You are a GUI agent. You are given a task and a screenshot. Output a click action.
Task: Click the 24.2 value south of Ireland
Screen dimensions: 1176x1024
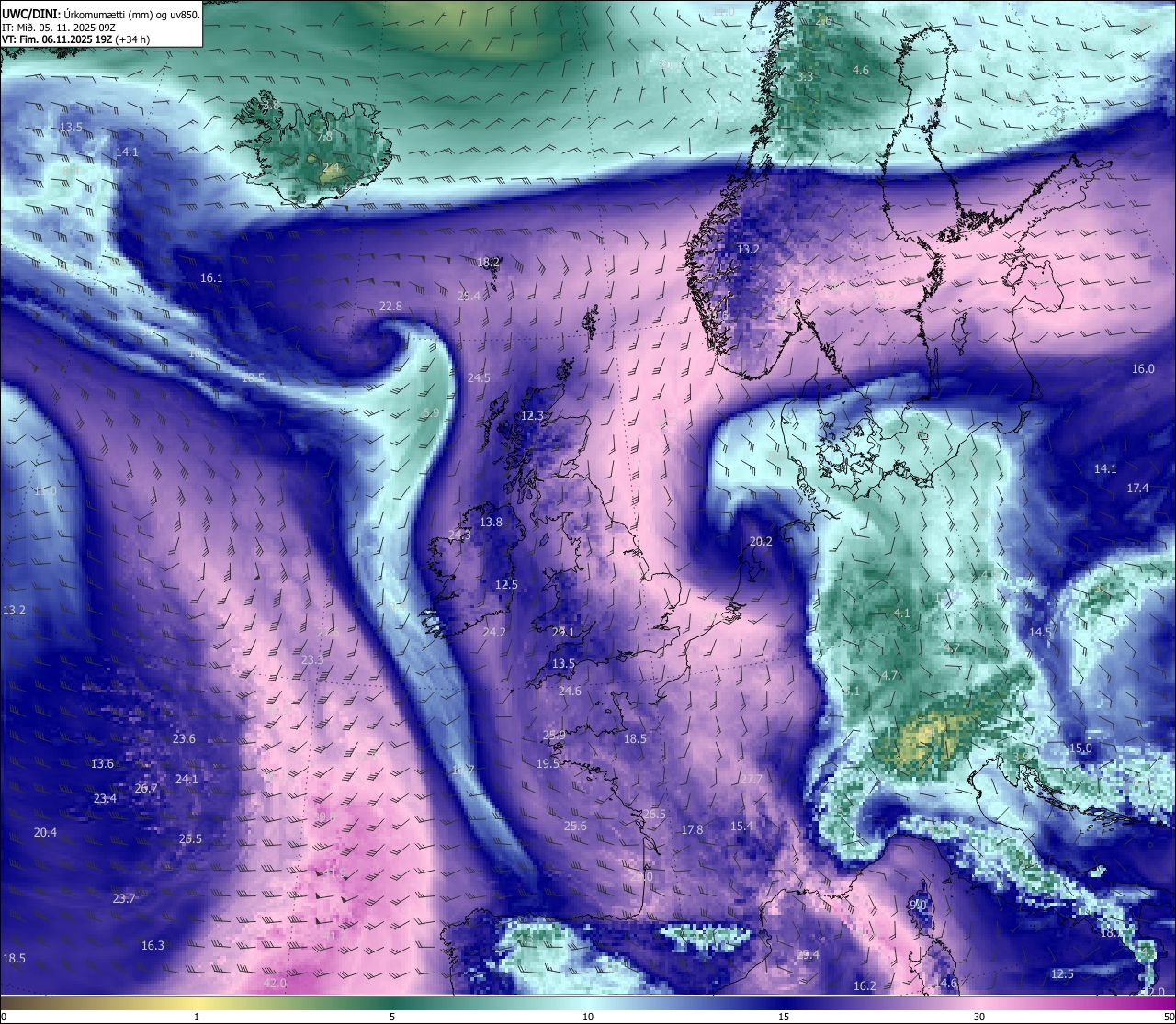pyautogui.click(x=494, y=632)
